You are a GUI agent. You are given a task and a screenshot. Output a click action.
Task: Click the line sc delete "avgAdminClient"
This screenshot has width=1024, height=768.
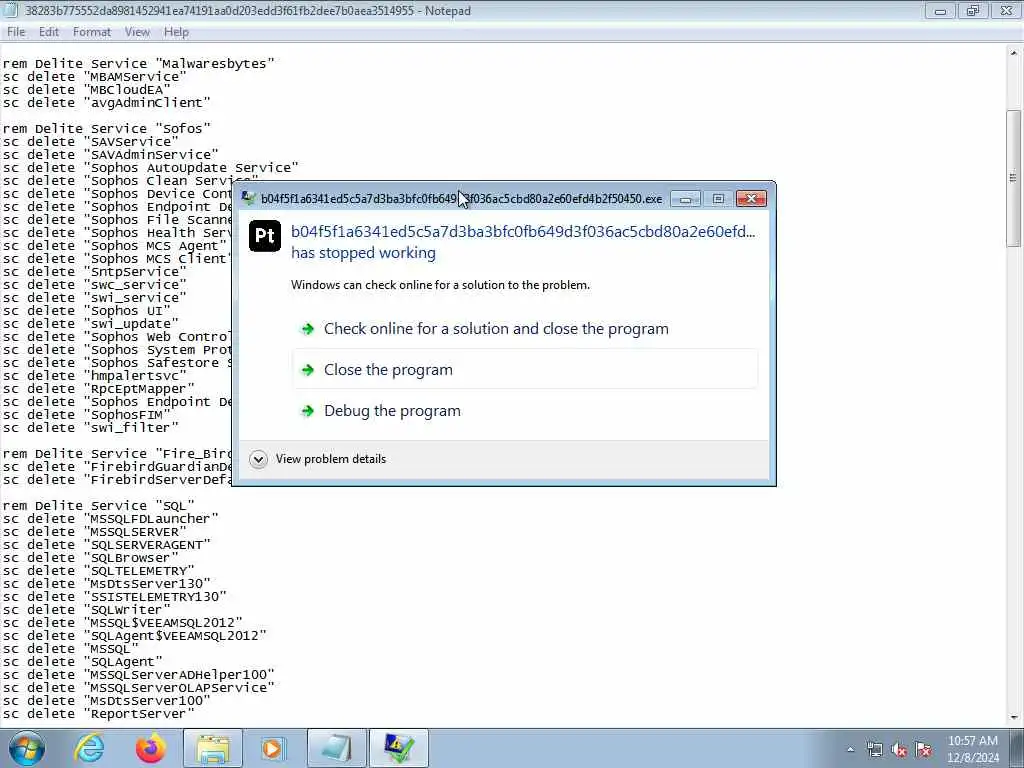coord(106,103)
